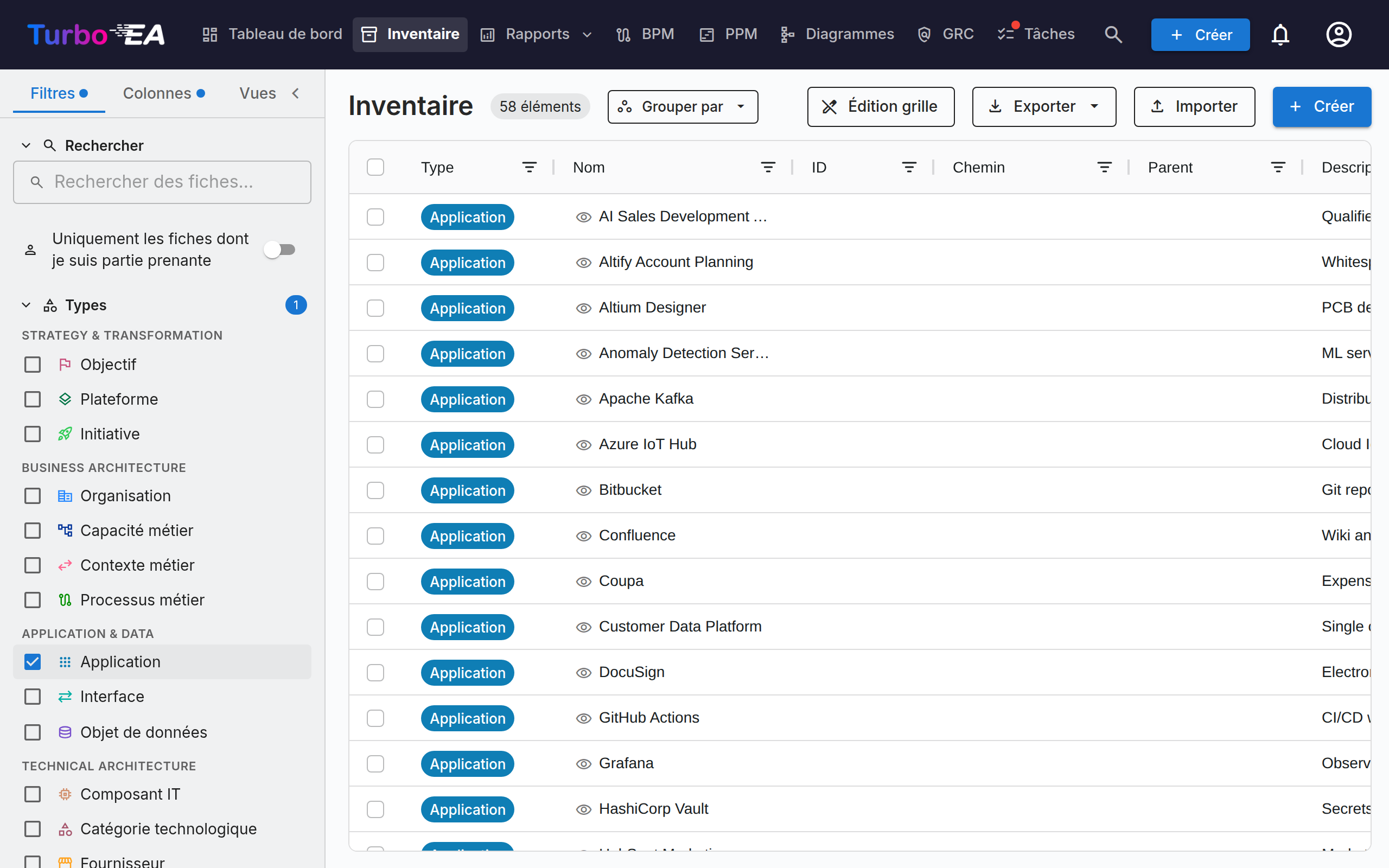Click the search magnifier in top navigation

pyautogui.click(x=1113, y=34)
